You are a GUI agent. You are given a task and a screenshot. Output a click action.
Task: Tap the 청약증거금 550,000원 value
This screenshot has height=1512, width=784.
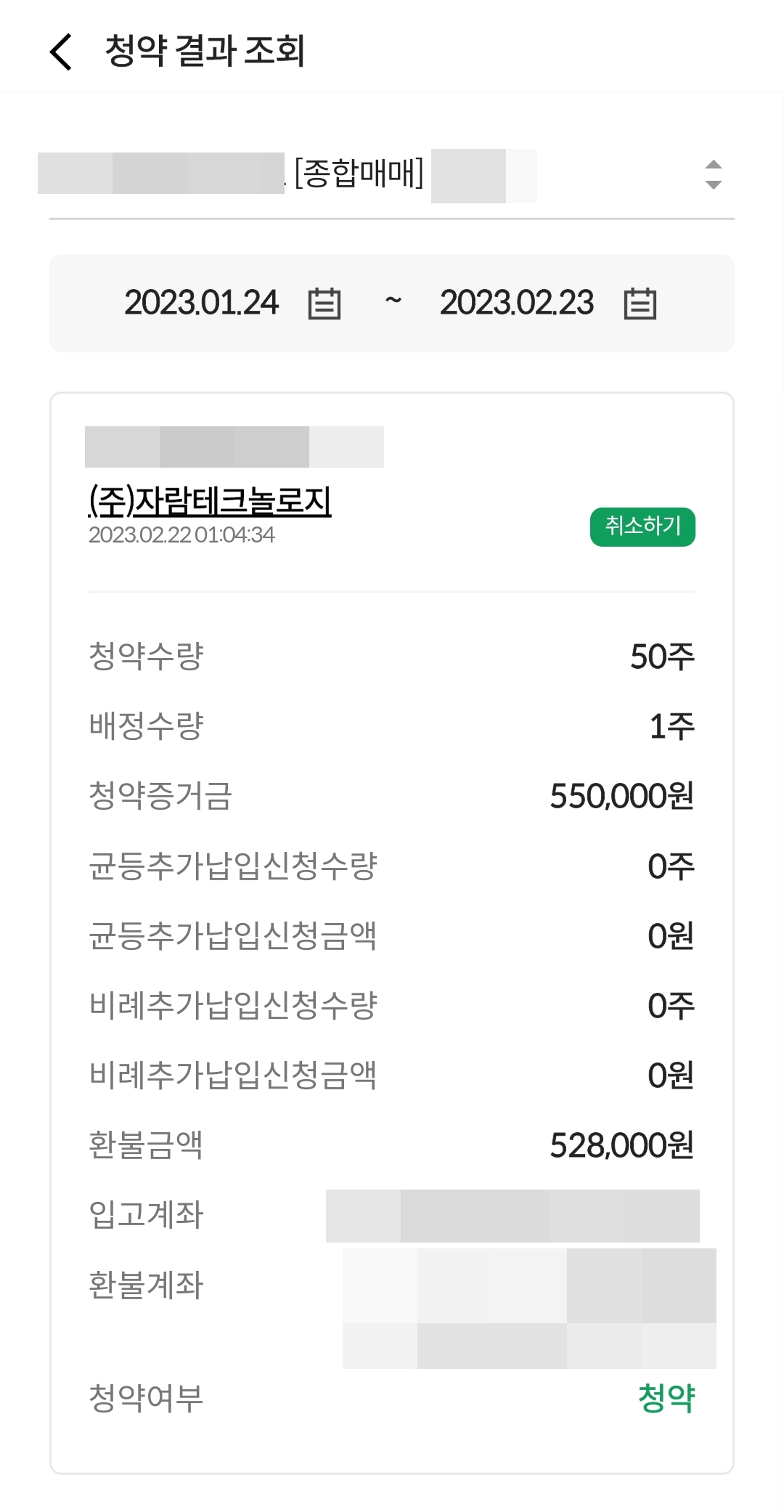coord(622,796)
